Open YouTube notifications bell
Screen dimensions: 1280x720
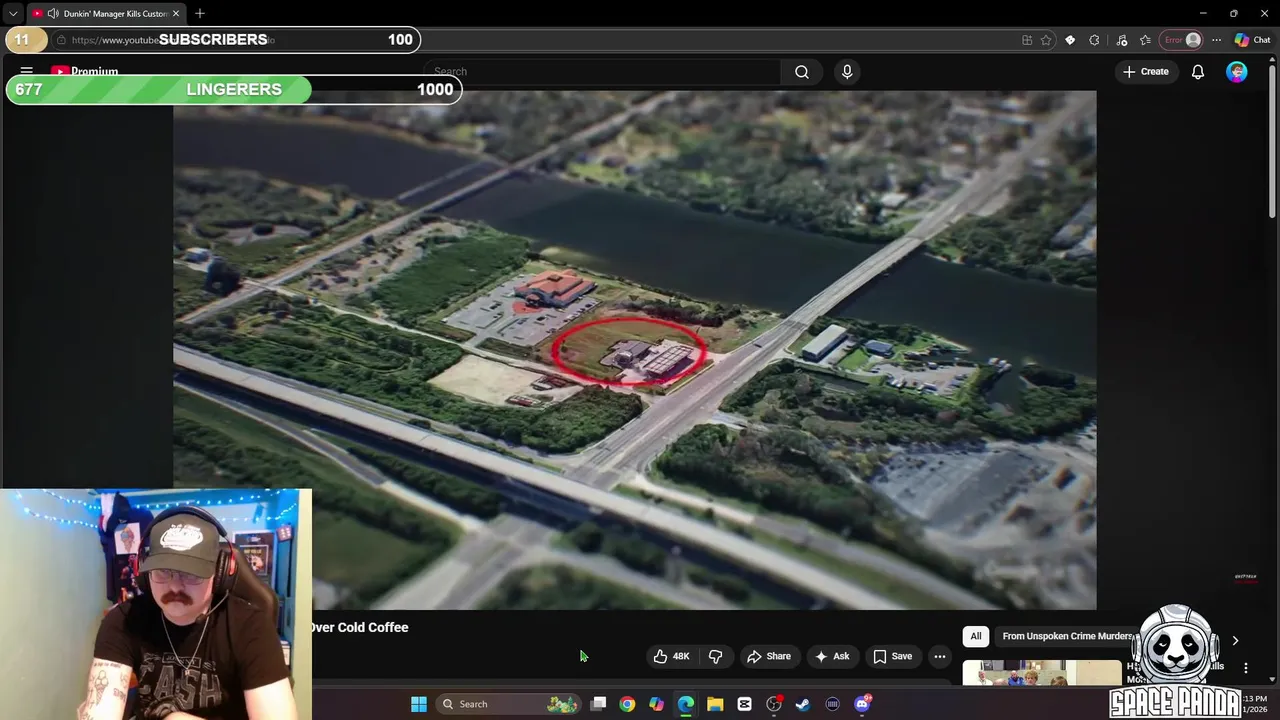1197,72
